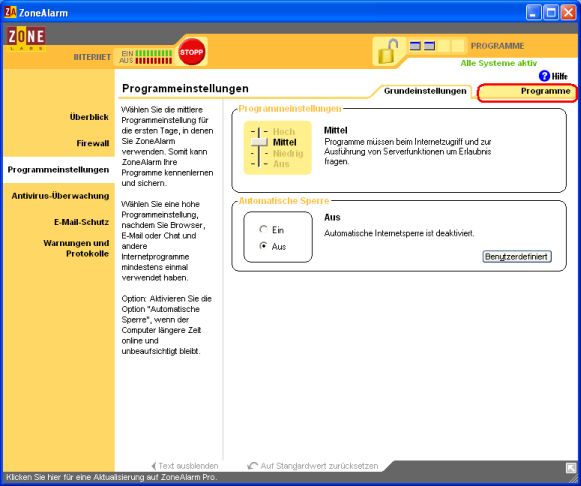
Task: Set the program slider to Aus
Action: pos(281,164)
